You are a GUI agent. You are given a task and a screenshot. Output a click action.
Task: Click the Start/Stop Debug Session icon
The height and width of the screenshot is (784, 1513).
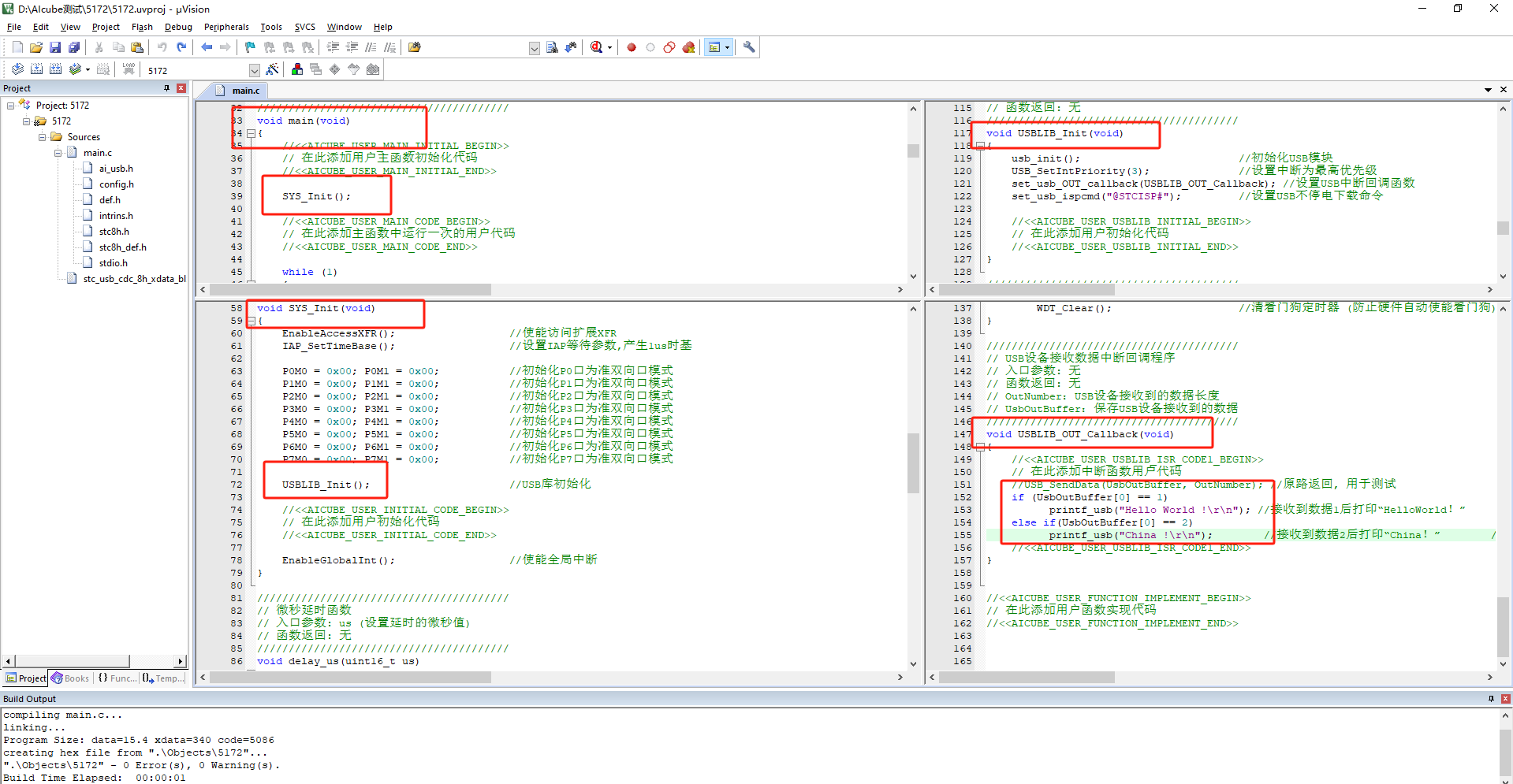click(x=597, y=47)
